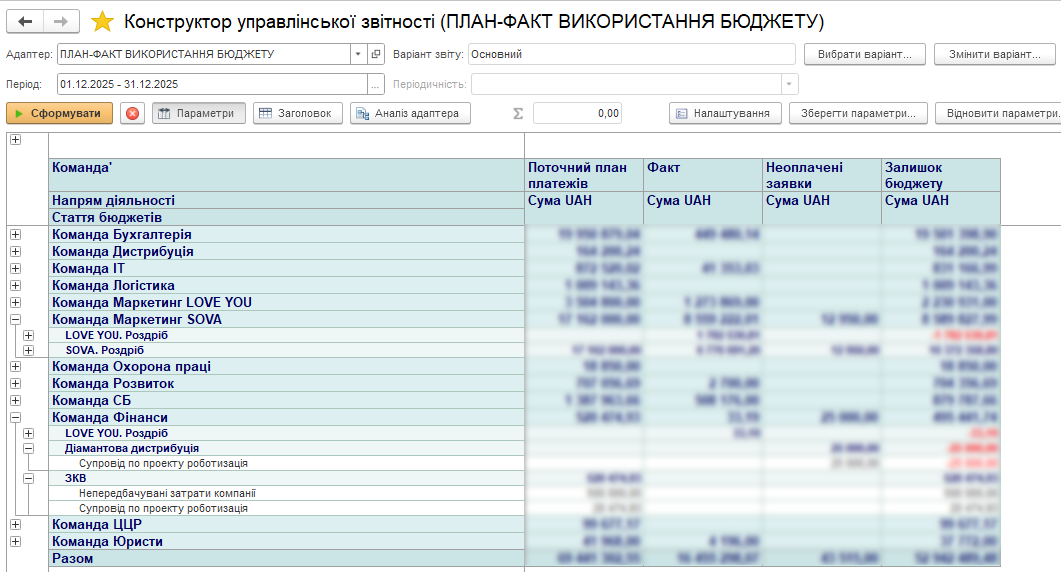
Task: Collapse Діамантова дистрибуція subgroup
Action: [28, 448]
